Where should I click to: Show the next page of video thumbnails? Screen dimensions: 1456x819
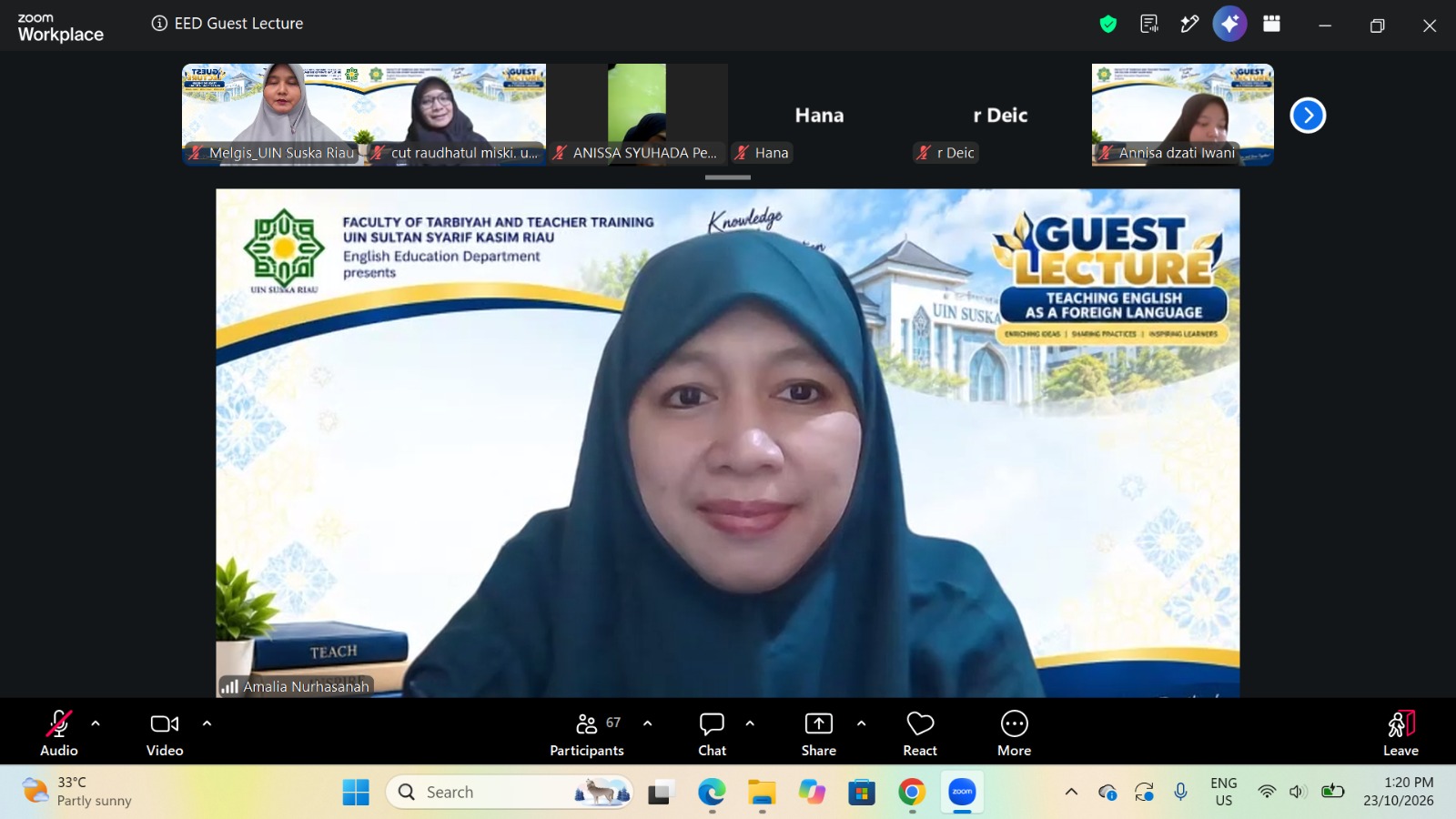pyautogui.click(x=1308, y=115)
